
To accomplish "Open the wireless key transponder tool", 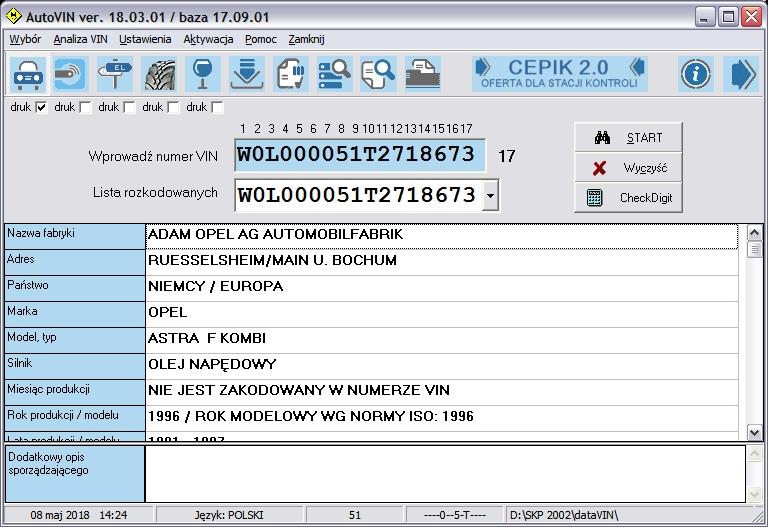I will click(70, 74).
